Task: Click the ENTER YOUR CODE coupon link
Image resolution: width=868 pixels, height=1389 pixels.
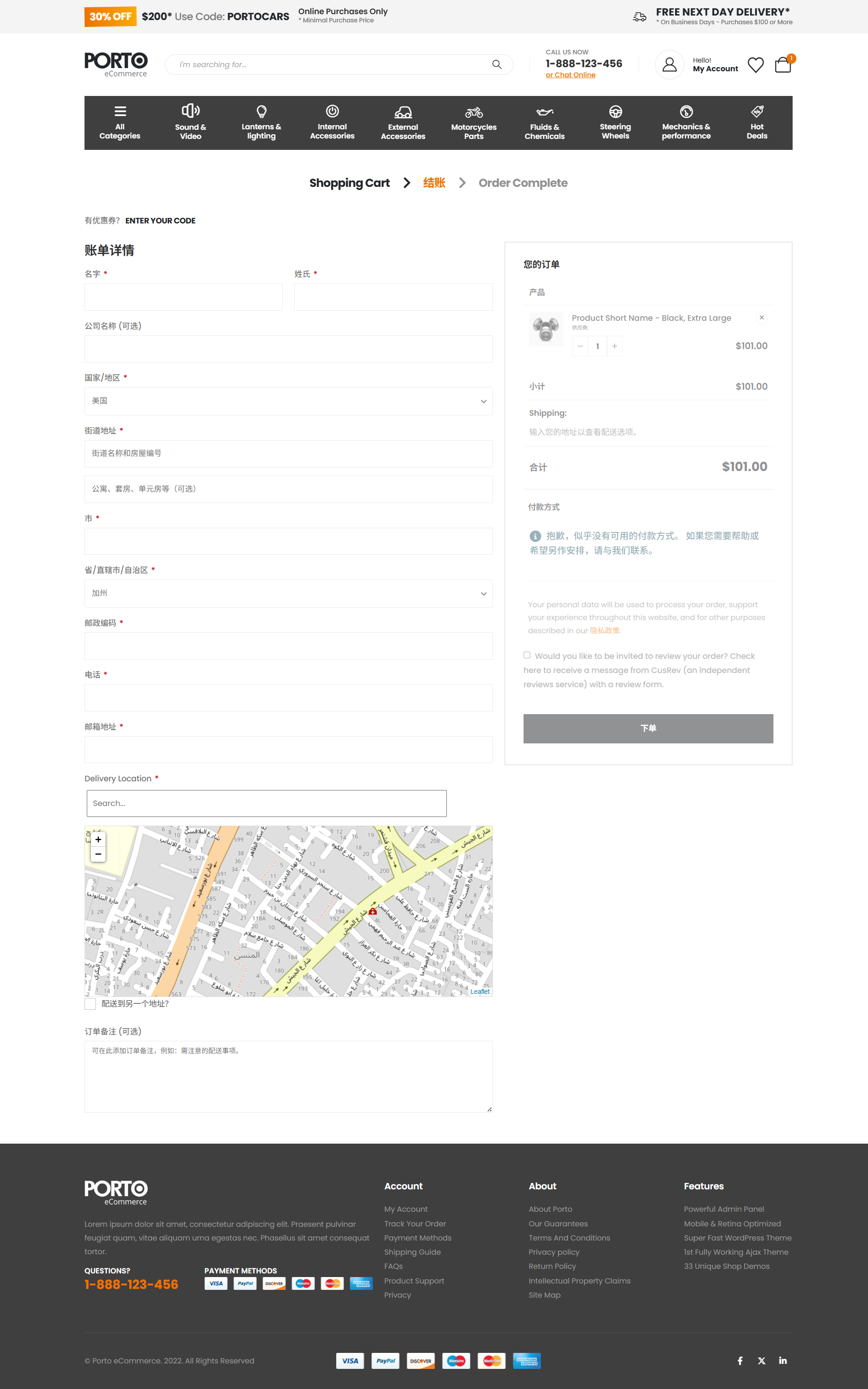Action: [160, 221]
